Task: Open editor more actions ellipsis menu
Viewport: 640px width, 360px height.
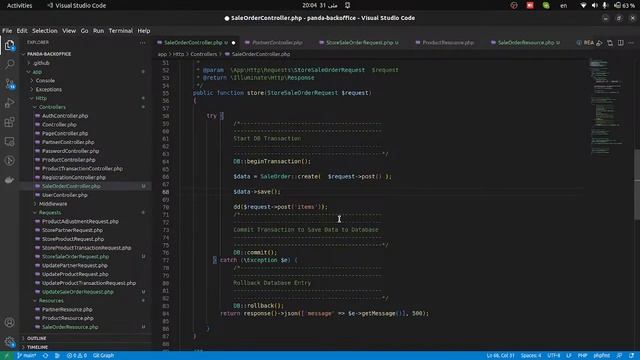Action: point(631,42)
